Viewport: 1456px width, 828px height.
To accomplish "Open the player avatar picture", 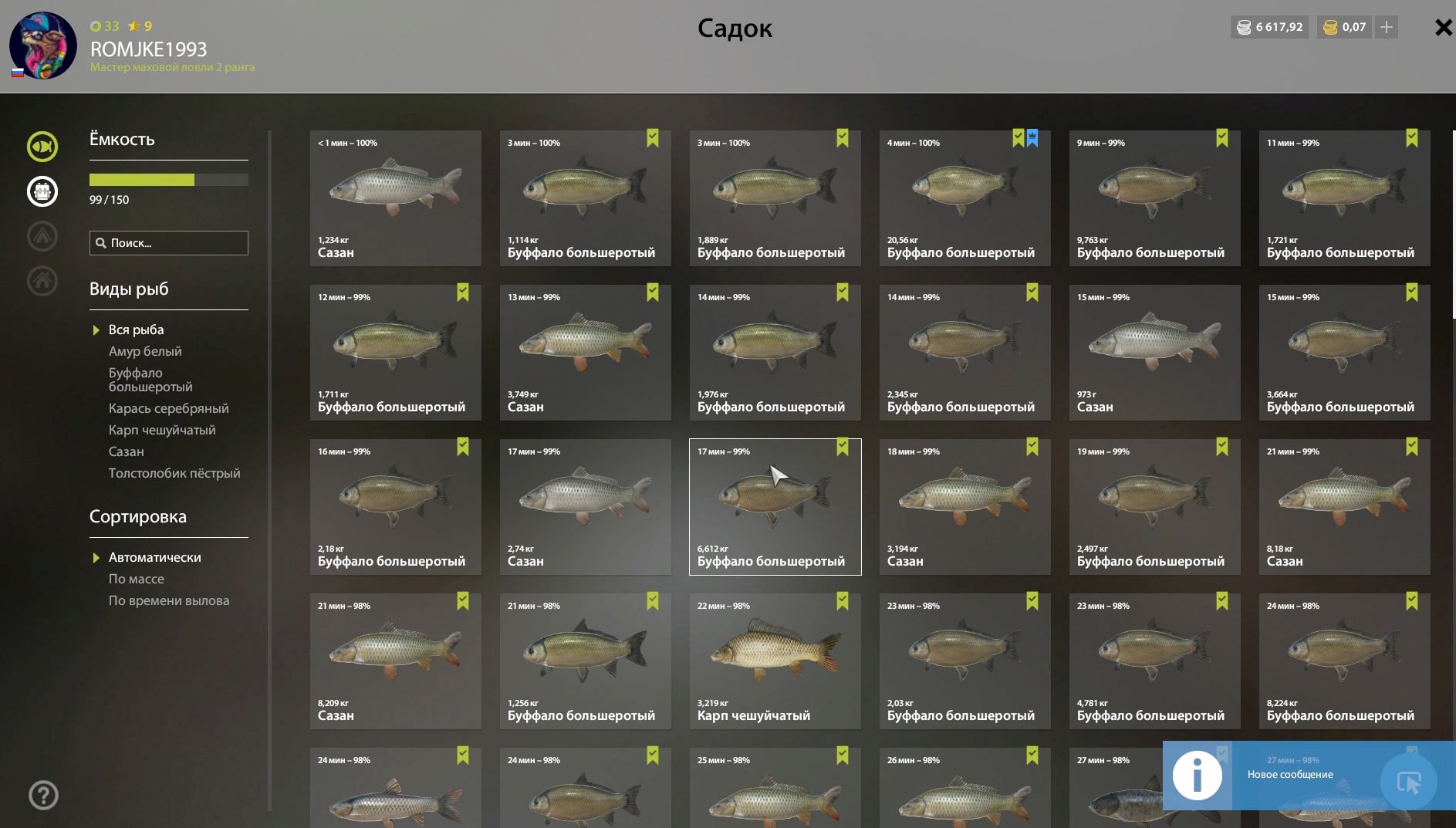I will (43, 45).
